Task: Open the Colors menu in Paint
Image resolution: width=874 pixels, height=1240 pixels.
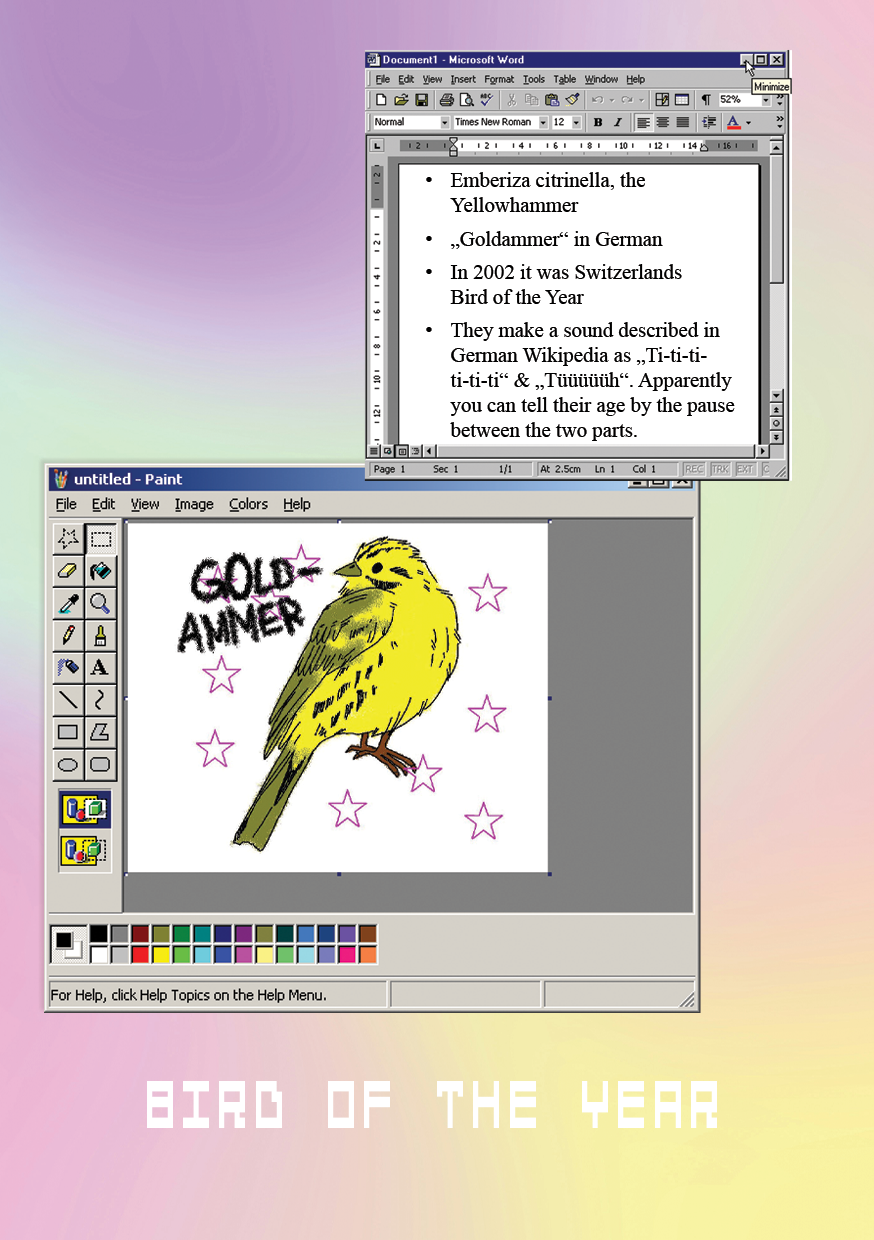Action: (248, 504)
